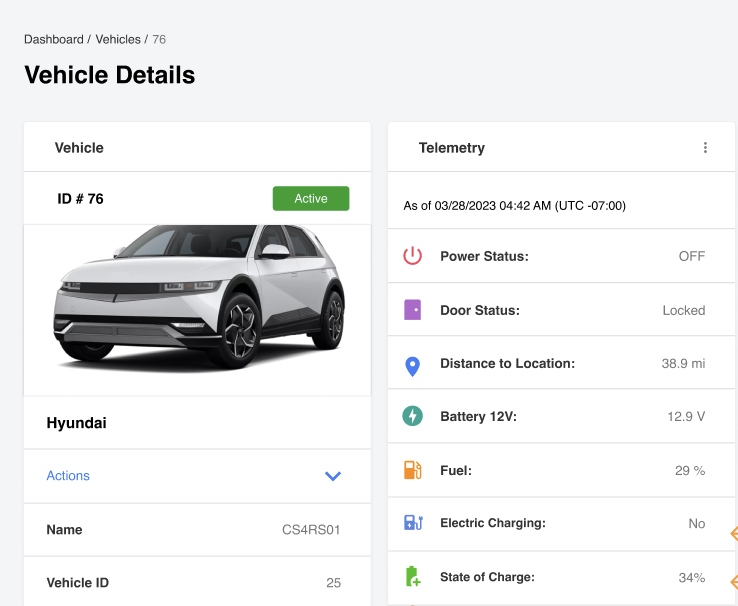The image size is (738, 606).
Task: Click the green State of Charge battery icon
Action: (413, 576)
